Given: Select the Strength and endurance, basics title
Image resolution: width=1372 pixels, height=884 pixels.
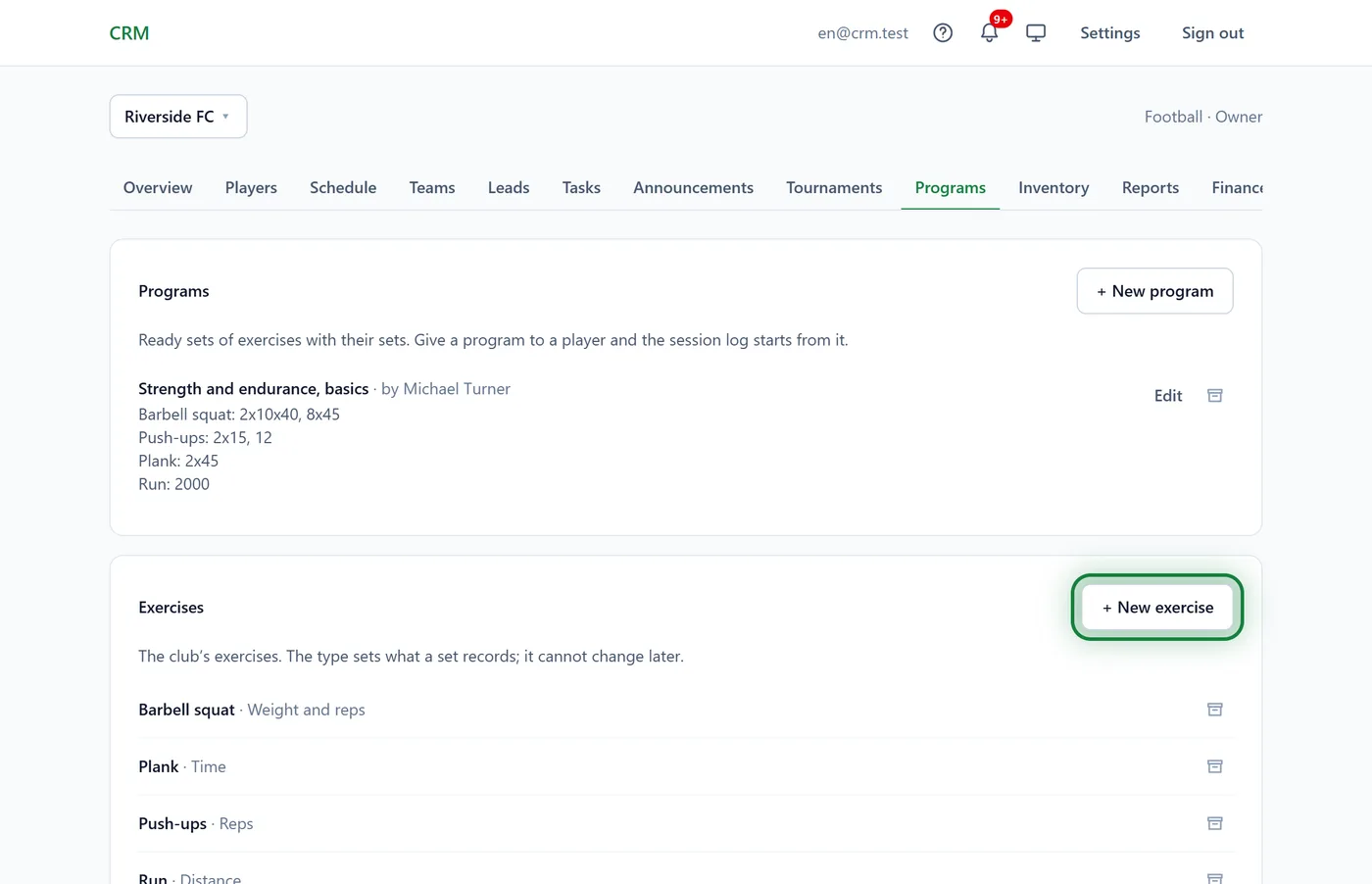Looking at the screenshot, I should pos(254,389).
